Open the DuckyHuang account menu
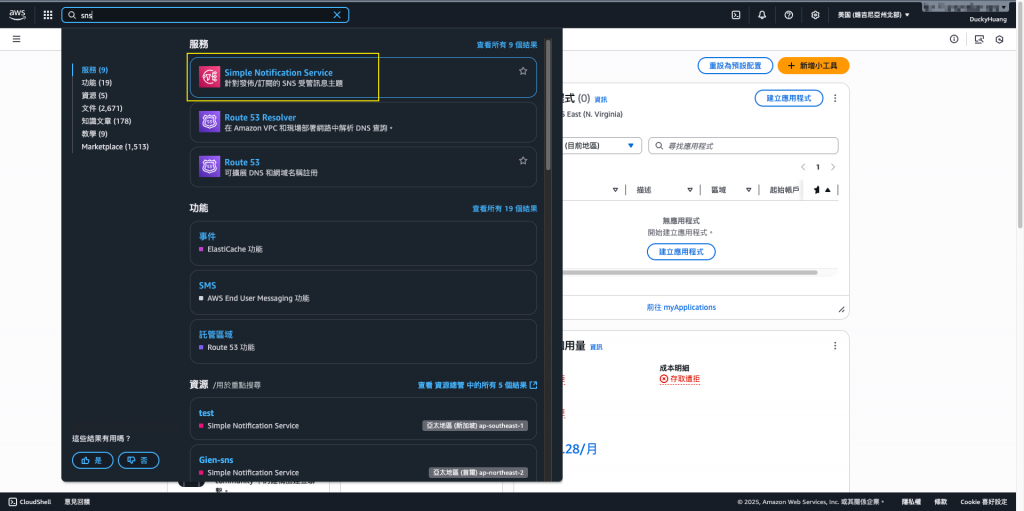The image size is (1024, 511). (x=987, y=20)
